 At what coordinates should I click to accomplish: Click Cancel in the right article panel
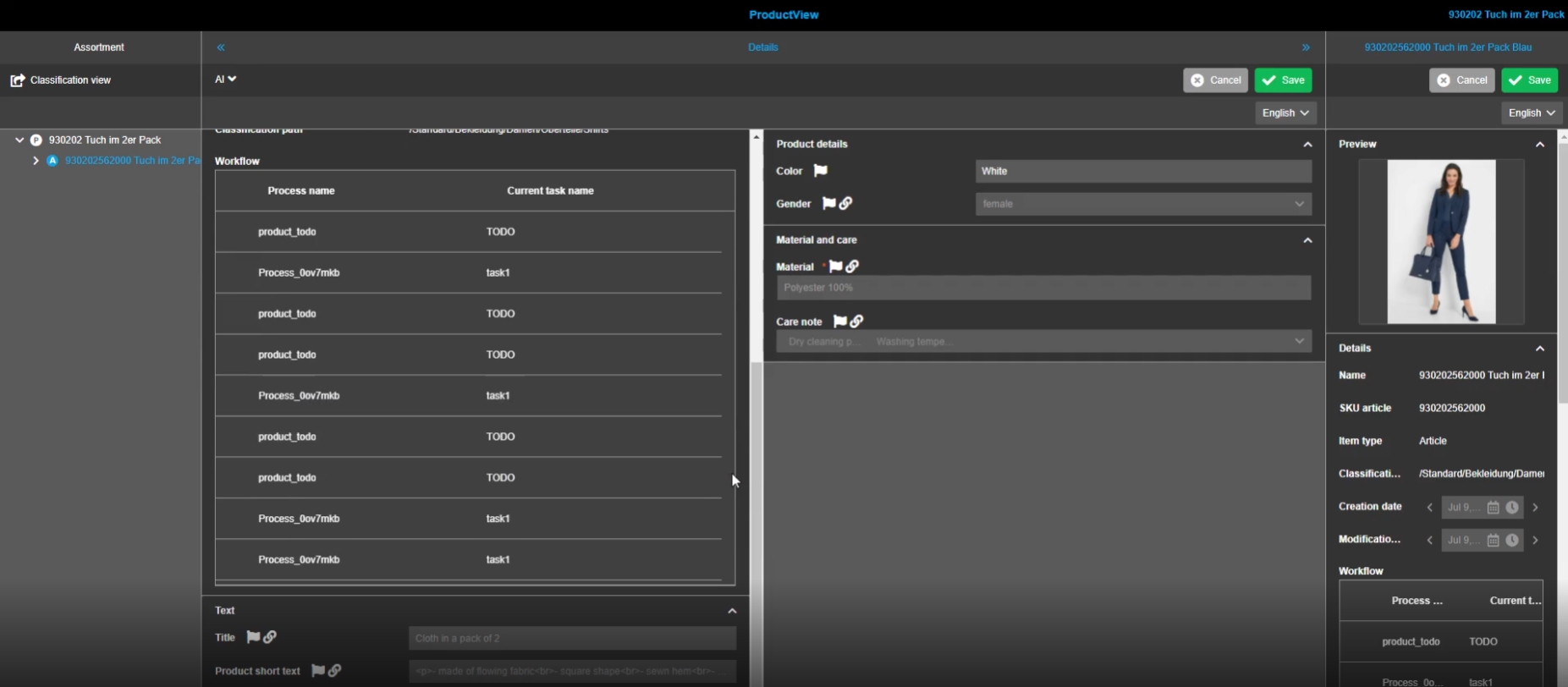[1461, 80]
